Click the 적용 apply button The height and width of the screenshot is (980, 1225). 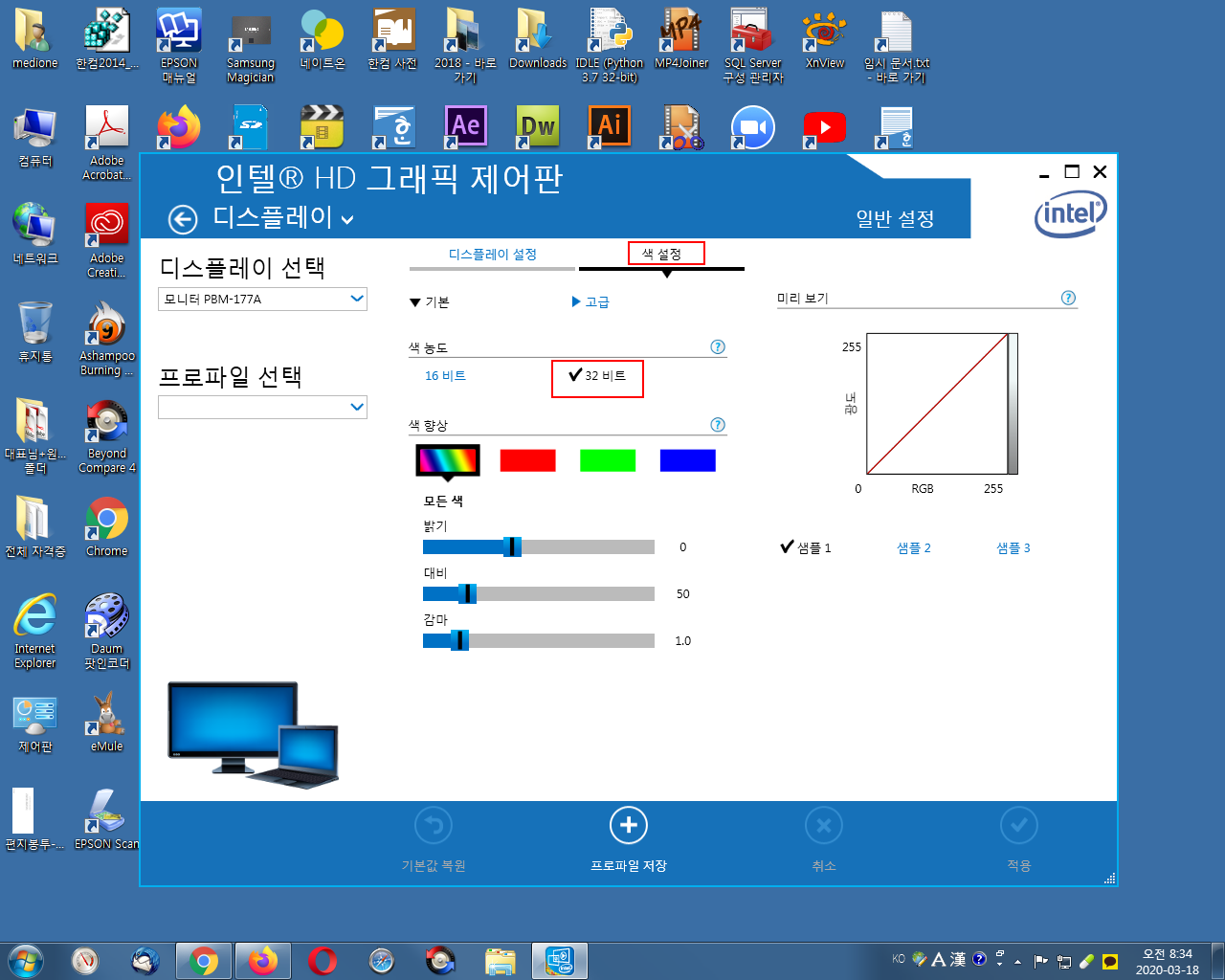click(1019, 841)
